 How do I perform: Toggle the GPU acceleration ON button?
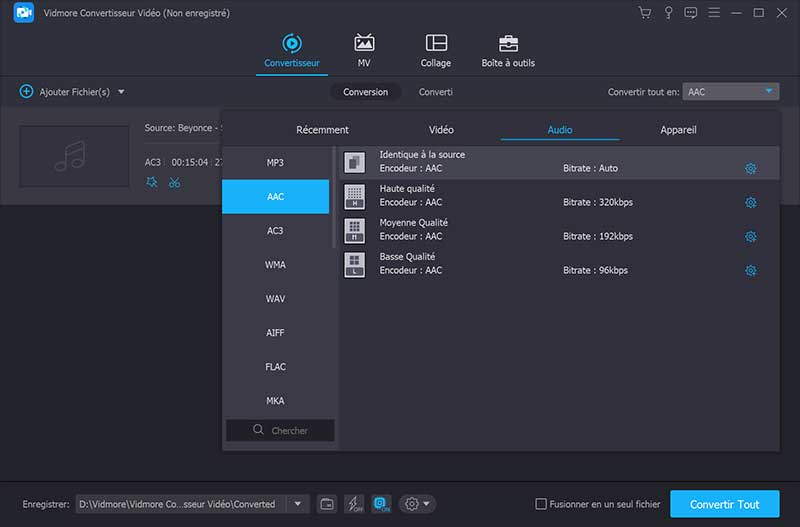(x=381, y=504)
